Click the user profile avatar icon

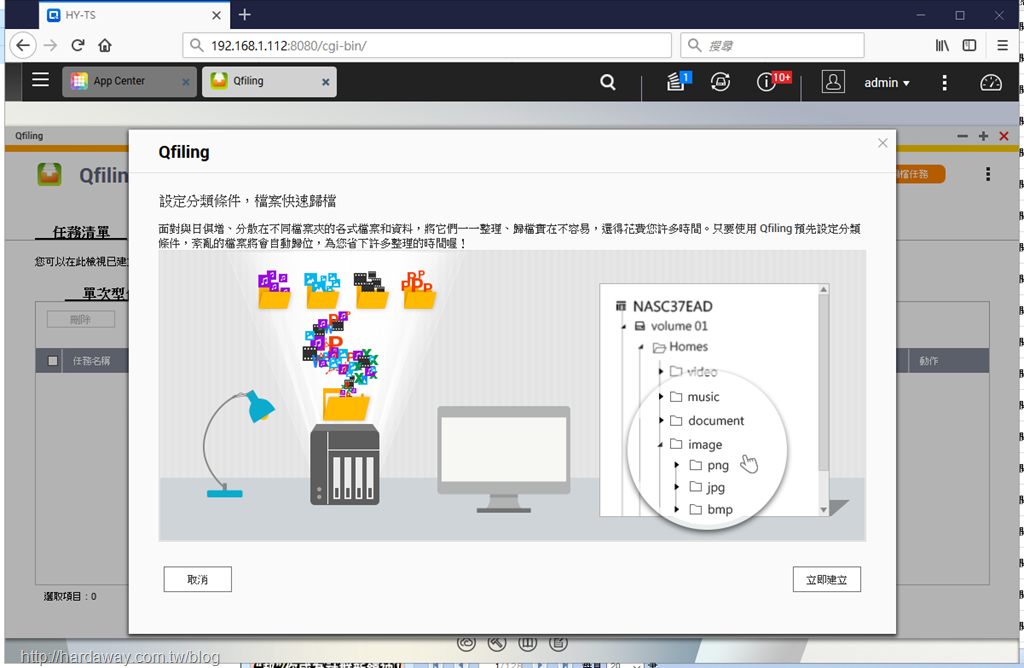(833, 82)
